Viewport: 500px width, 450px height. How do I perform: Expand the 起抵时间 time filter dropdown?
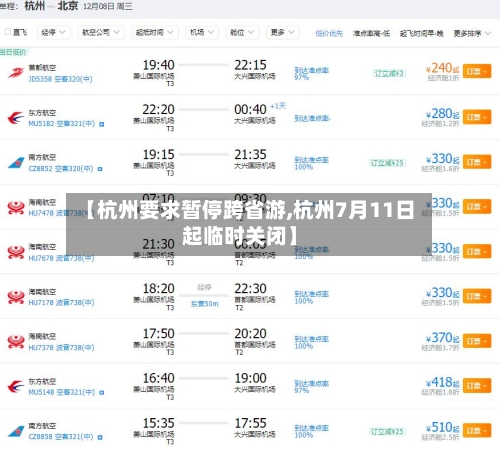(155, 32)
